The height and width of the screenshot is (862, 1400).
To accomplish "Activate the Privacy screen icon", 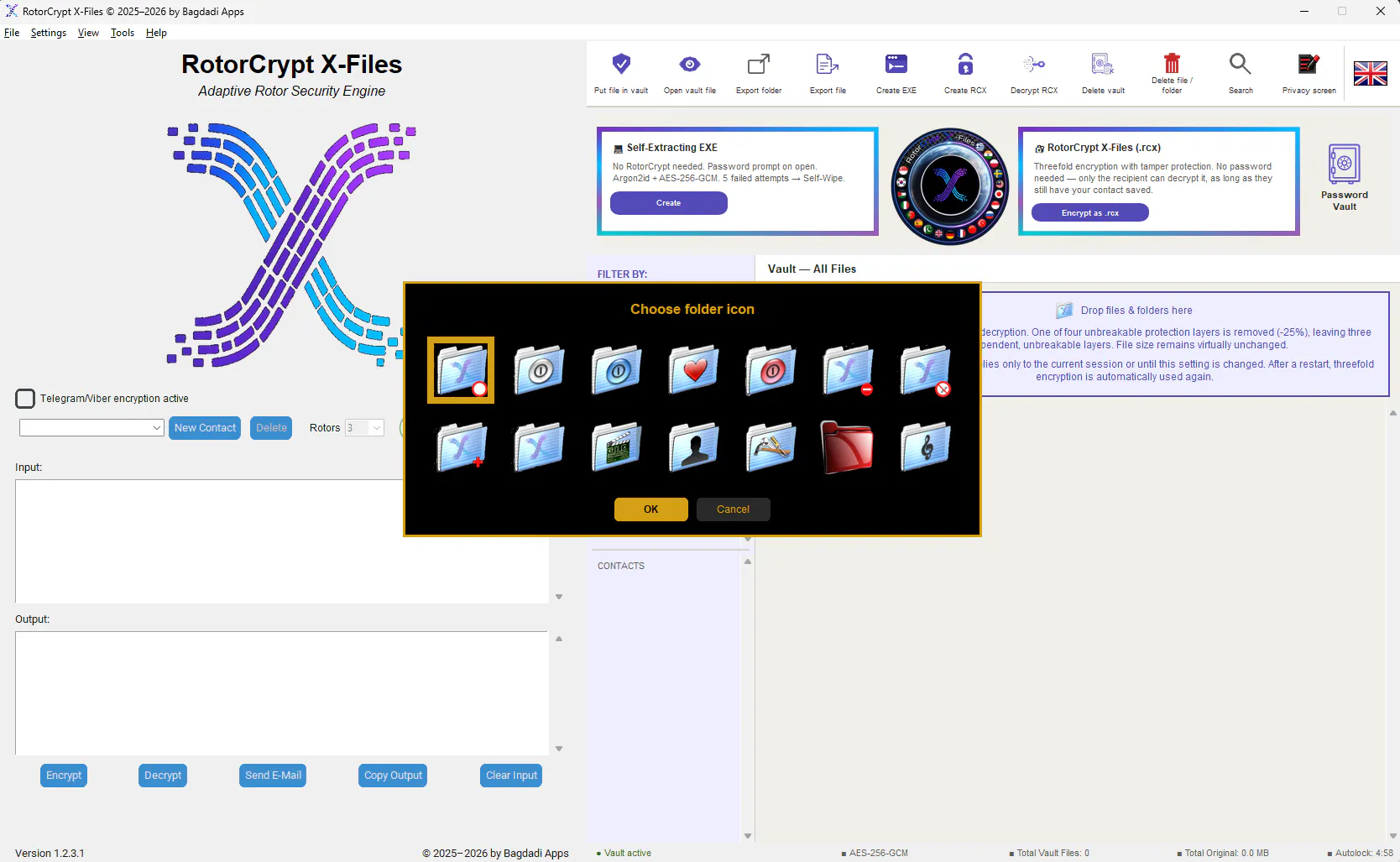I will pyautogui.click(x=1309, y=65).
